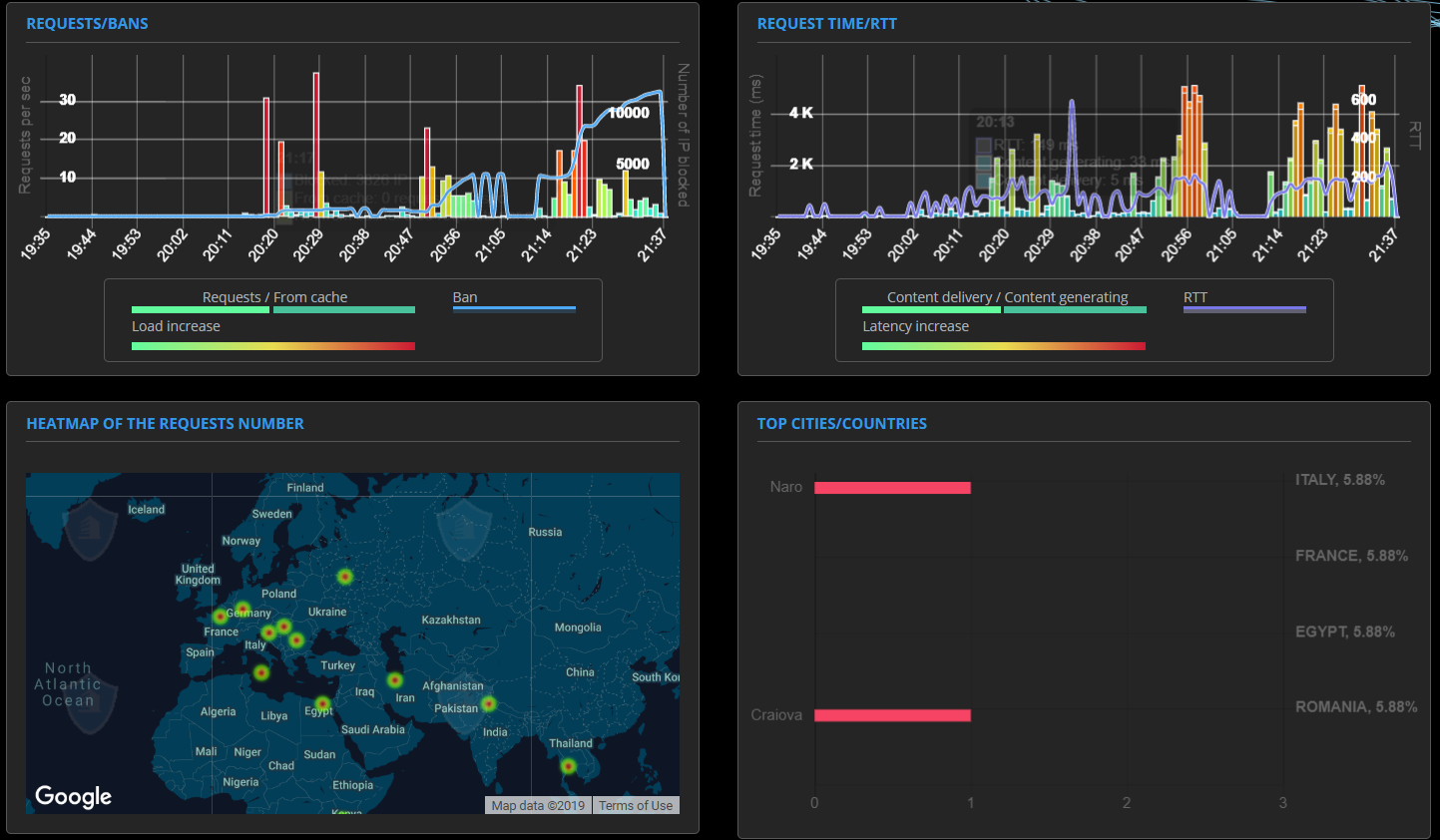Viewport: 1440px width, 840px height.
Task: Select the hotspot north of Ukraine
Action: [x=344, y=577]
